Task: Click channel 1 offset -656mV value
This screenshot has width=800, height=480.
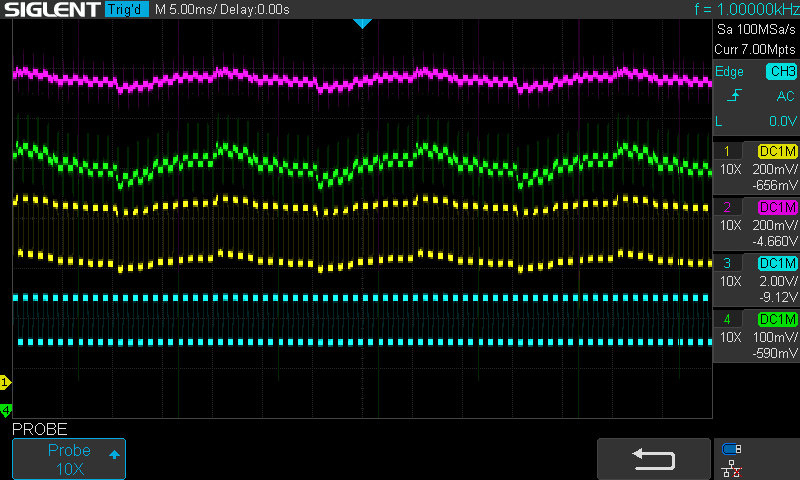Action: (x=774, y=185)
